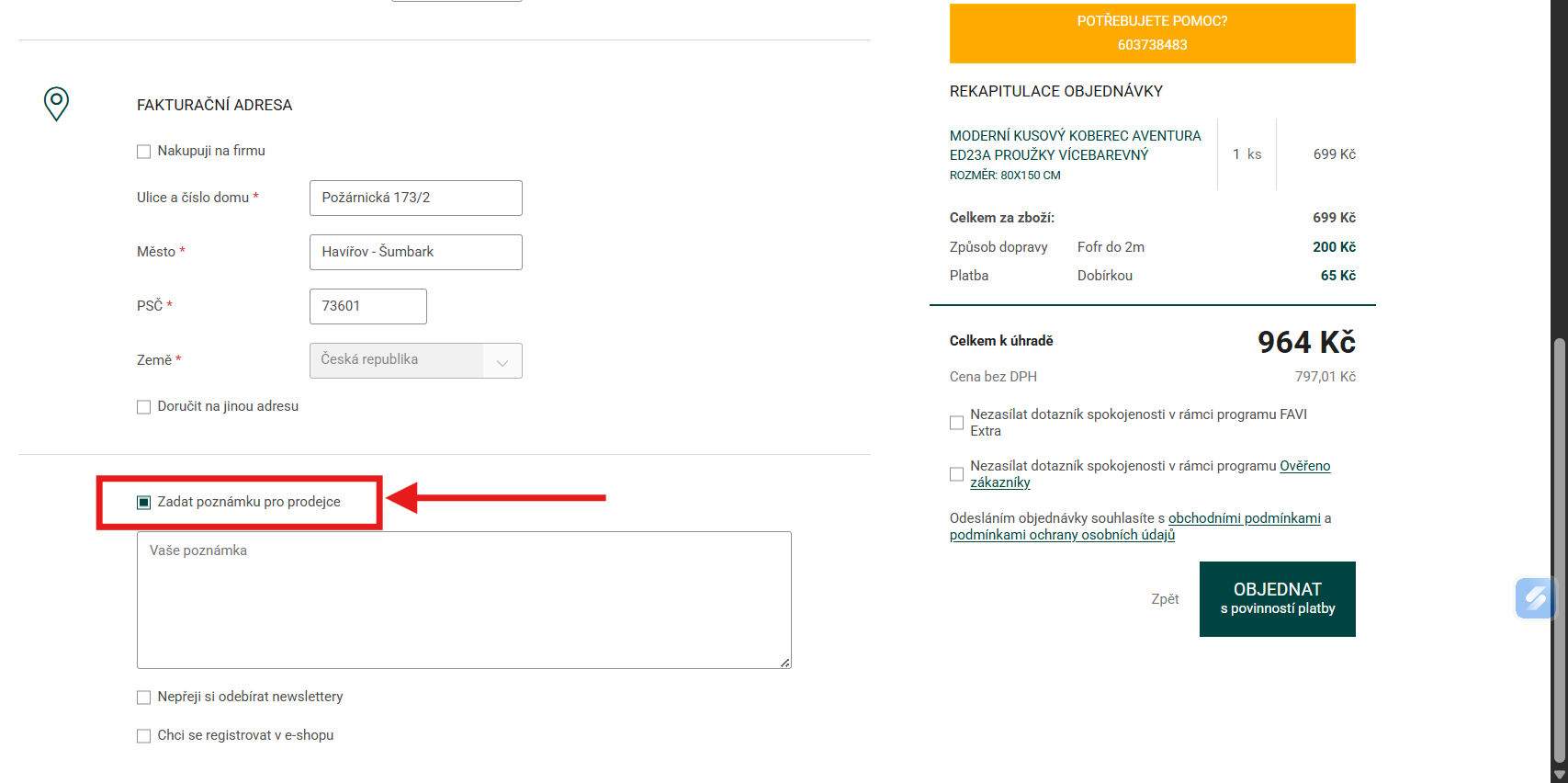Viewport: 1568px width, 783px height.
Task: Check Nepřeji si odebírat newslettery
Action: tap(144, 698)
